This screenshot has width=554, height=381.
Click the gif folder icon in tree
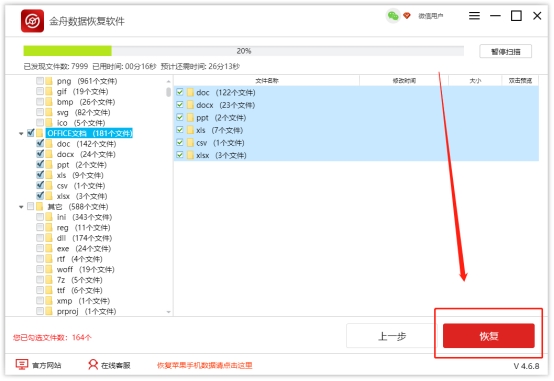click(x=49, y=92)
